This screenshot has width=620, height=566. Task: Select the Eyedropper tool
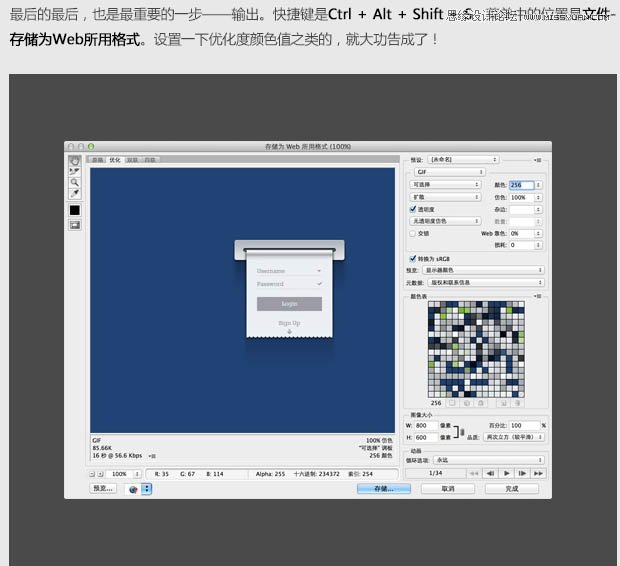[x=75, y=193]
